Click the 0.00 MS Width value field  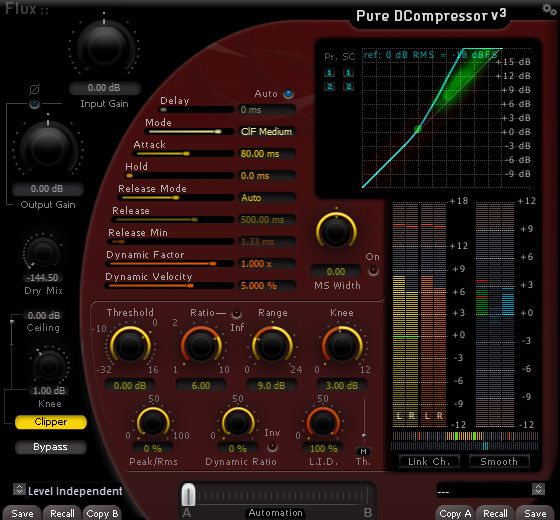pyautogui.click(x=336, y=271)
